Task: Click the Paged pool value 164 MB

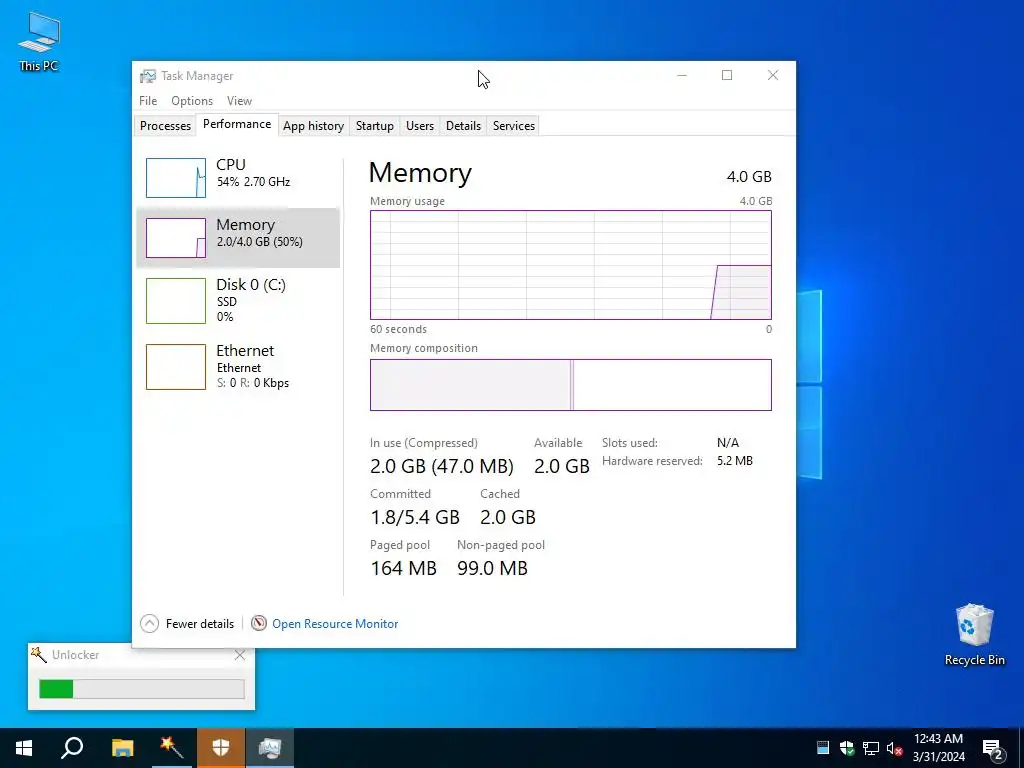Action: (x=404, y=568)
